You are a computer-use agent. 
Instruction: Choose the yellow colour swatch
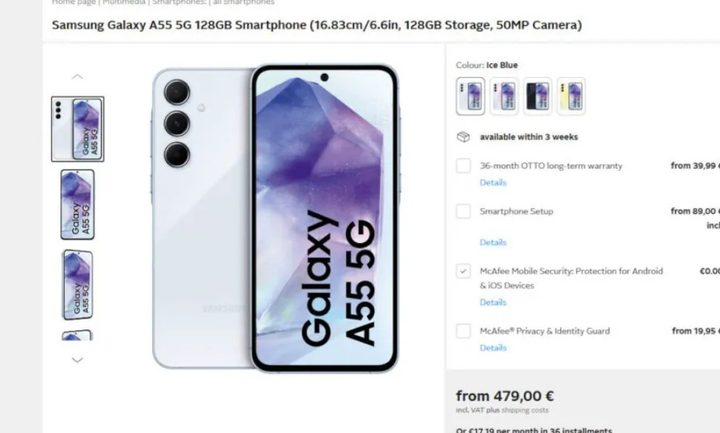[571, 96]
